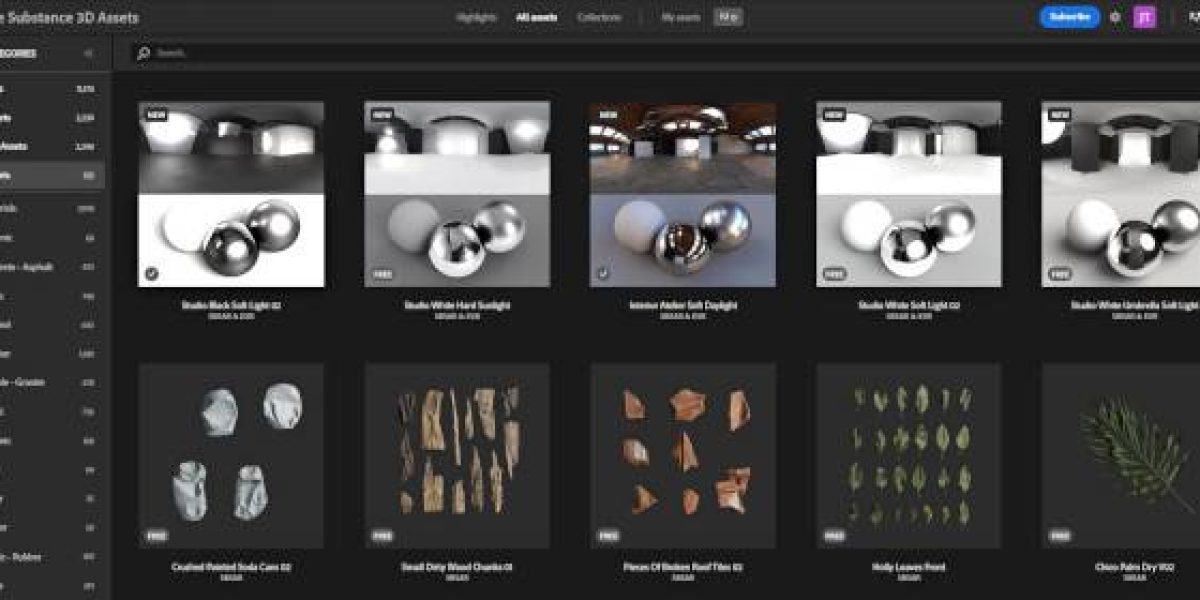Screen dimensions: 1200x600
Task: Open the Studio White Hard Sunlight title link
Action: coord(456,305)
